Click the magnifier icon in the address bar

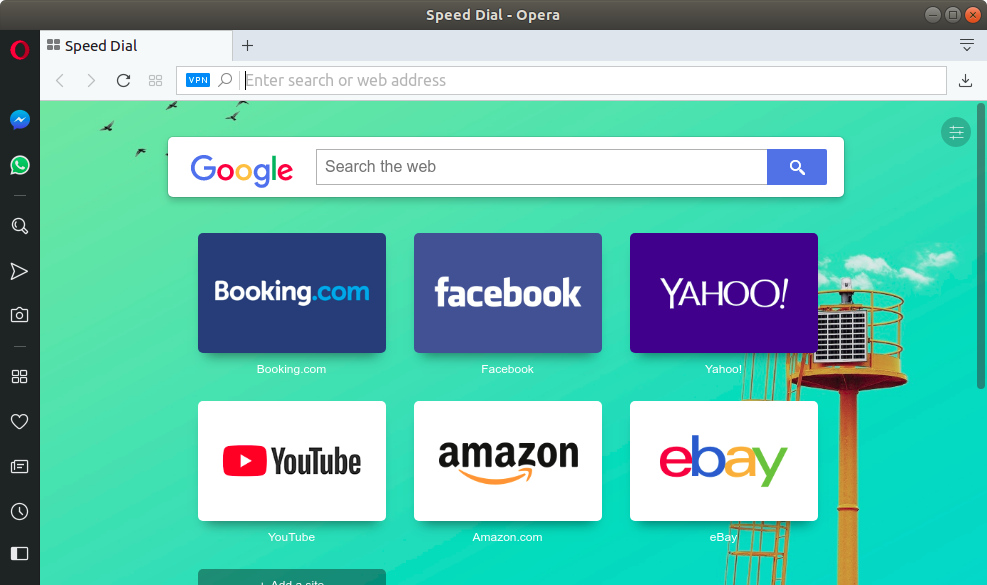point(225,80)
